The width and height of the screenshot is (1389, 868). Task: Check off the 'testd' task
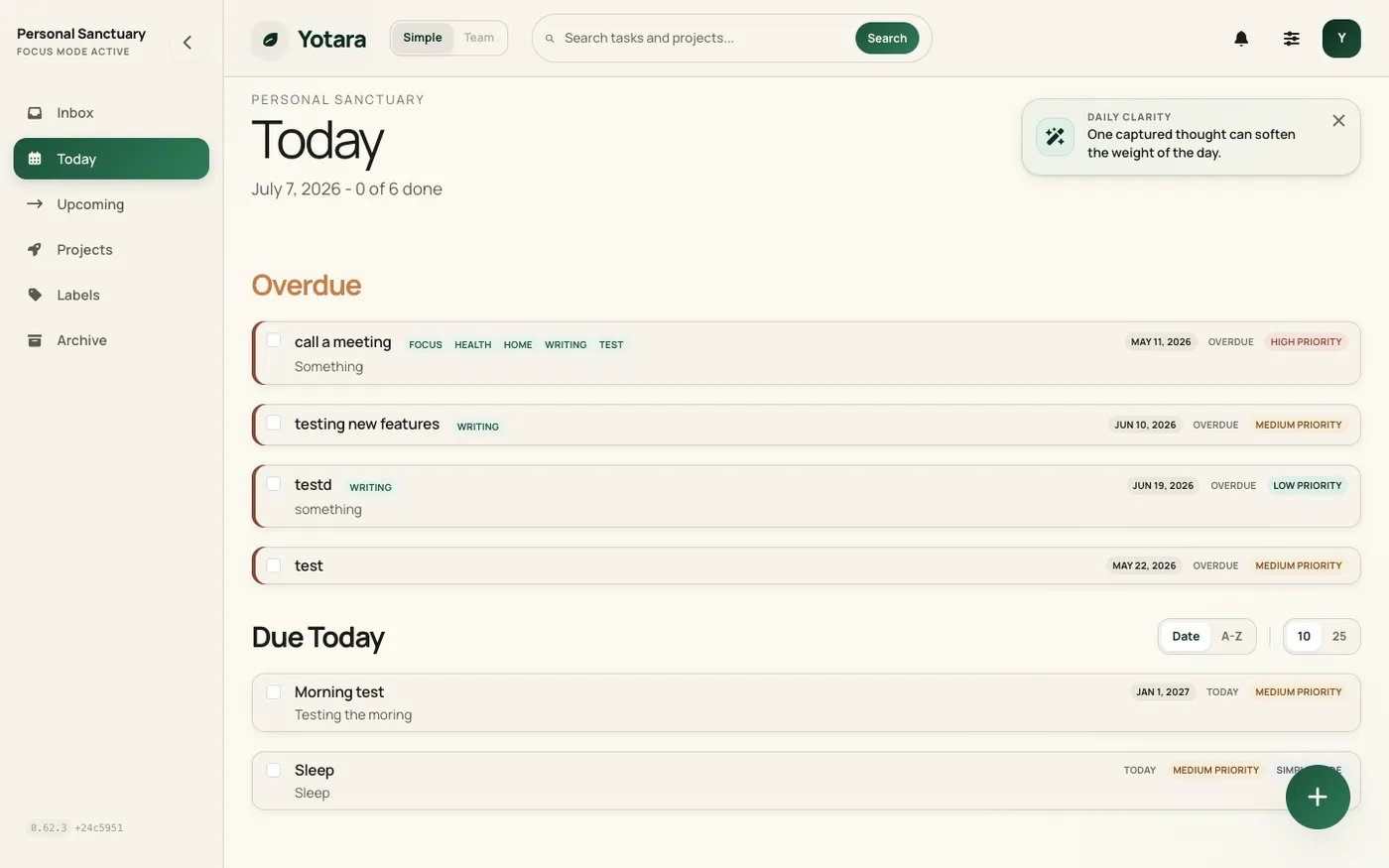[274, 484]
